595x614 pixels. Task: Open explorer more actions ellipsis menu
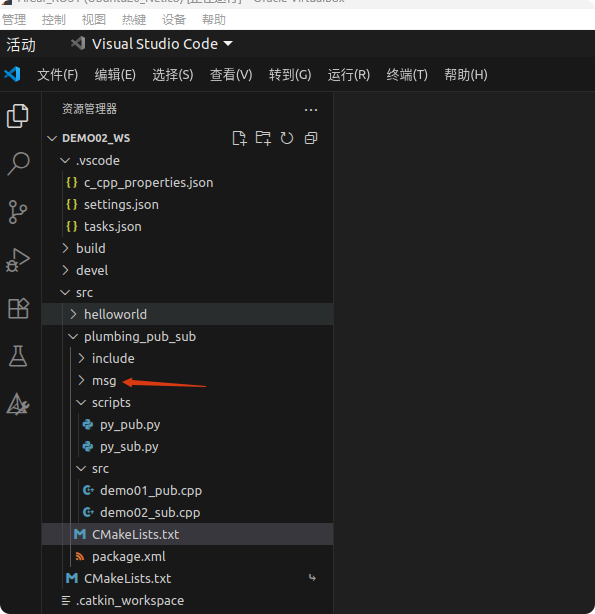(311, 110)
